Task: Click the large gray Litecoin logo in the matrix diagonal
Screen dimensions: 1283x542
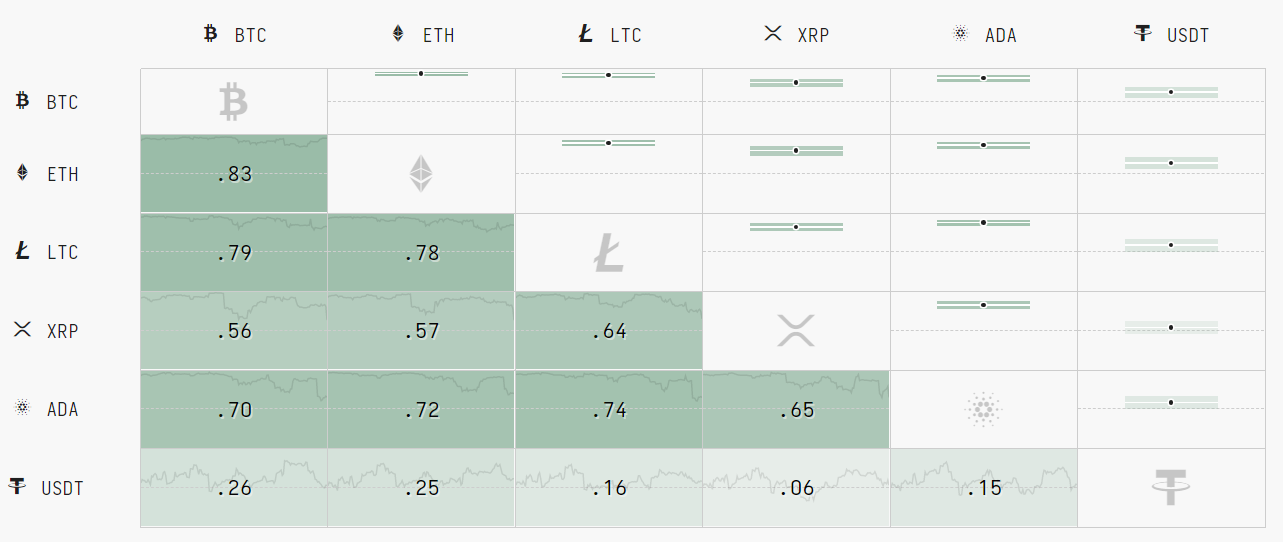Action: (x=608, y=252)
